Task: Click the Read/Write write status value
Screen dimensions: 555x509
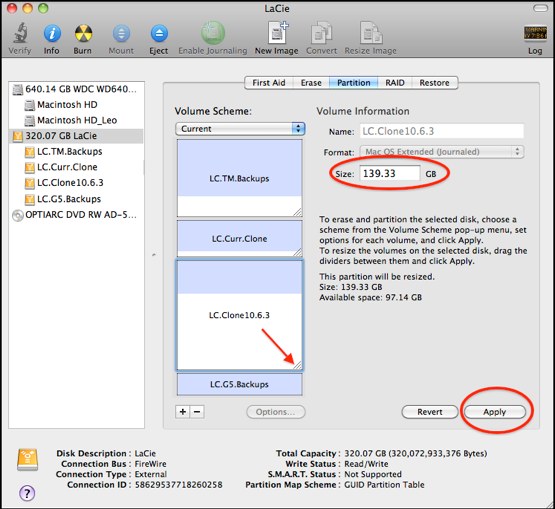Action: click(x=366, y=464)
